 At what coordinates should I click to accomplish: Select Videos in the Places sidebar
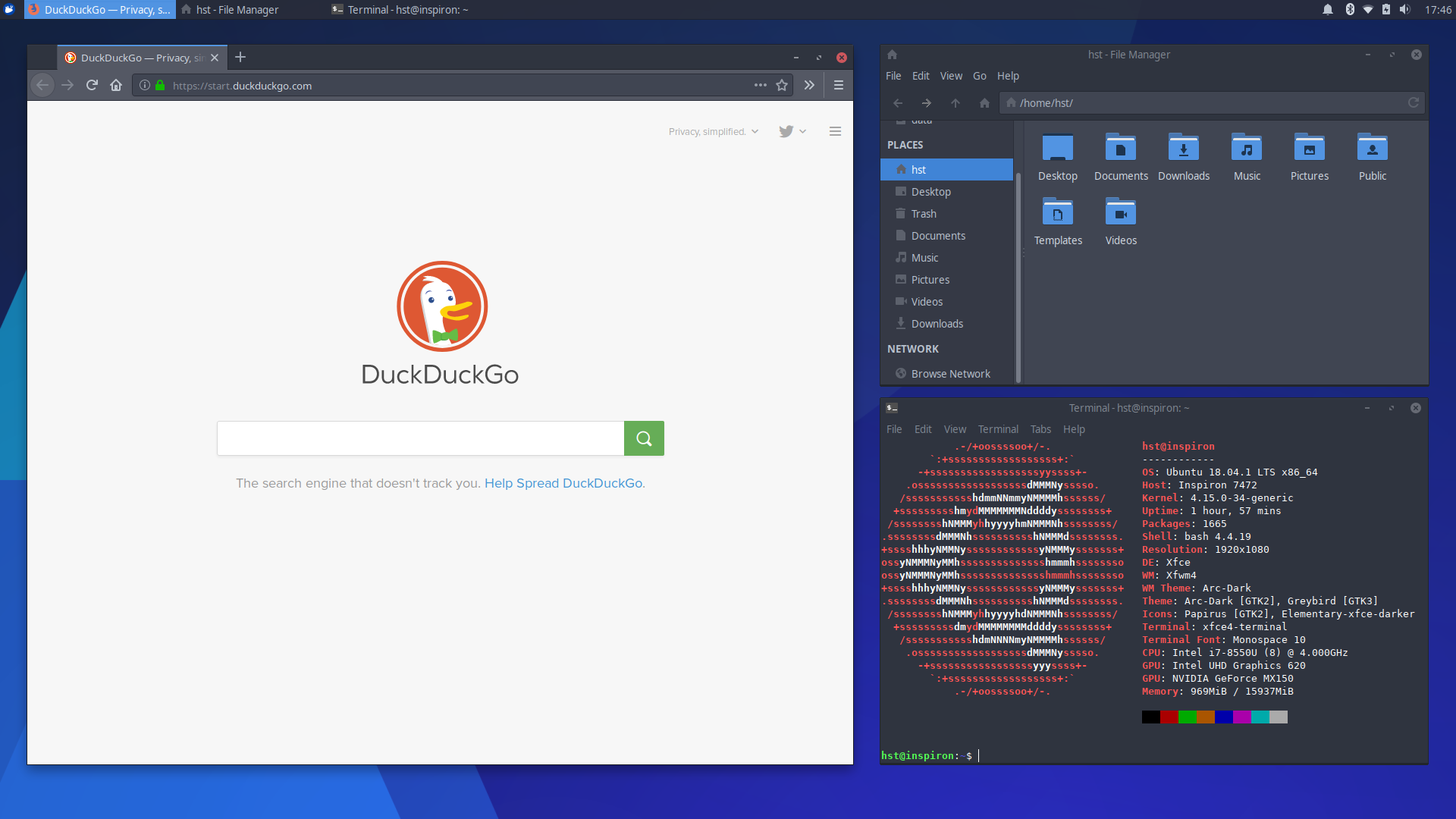click(x=946, y=302)
